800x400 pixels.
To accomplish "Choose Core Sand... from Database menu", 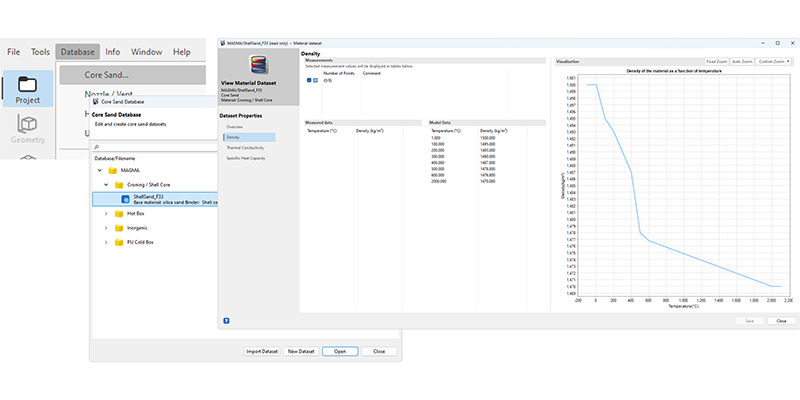I will pyautogui.click(x=133, y=75).
